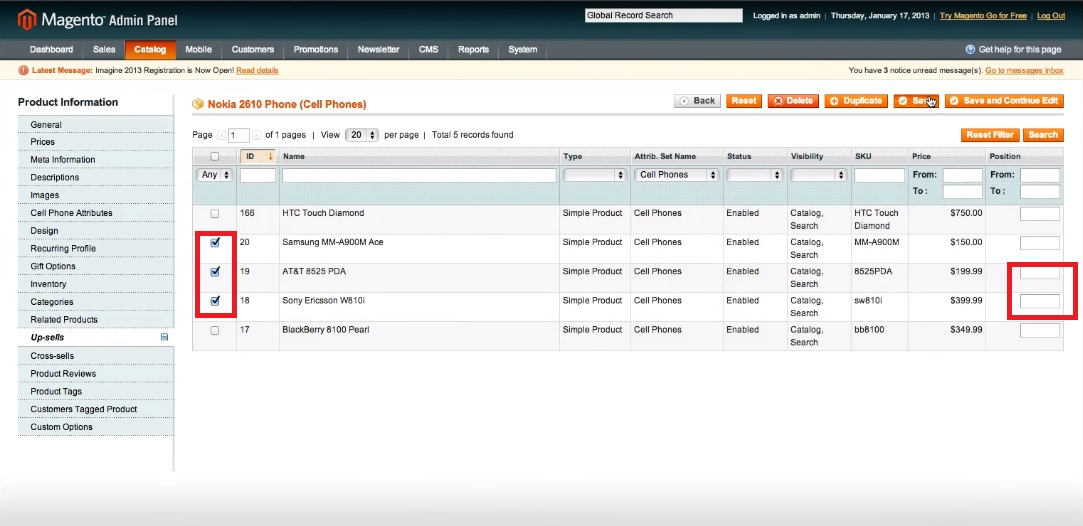
Task: Select the Images tab
Action: click(96, 195)
